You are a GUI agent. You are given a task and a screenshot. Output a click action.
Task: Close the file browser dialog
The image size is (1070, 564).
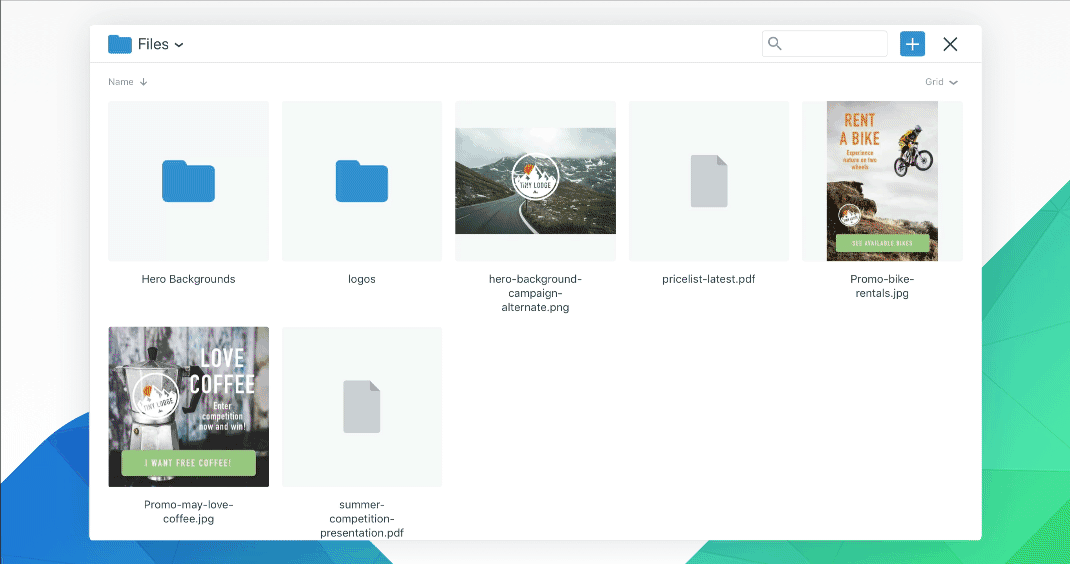click(x=950, y=44)
